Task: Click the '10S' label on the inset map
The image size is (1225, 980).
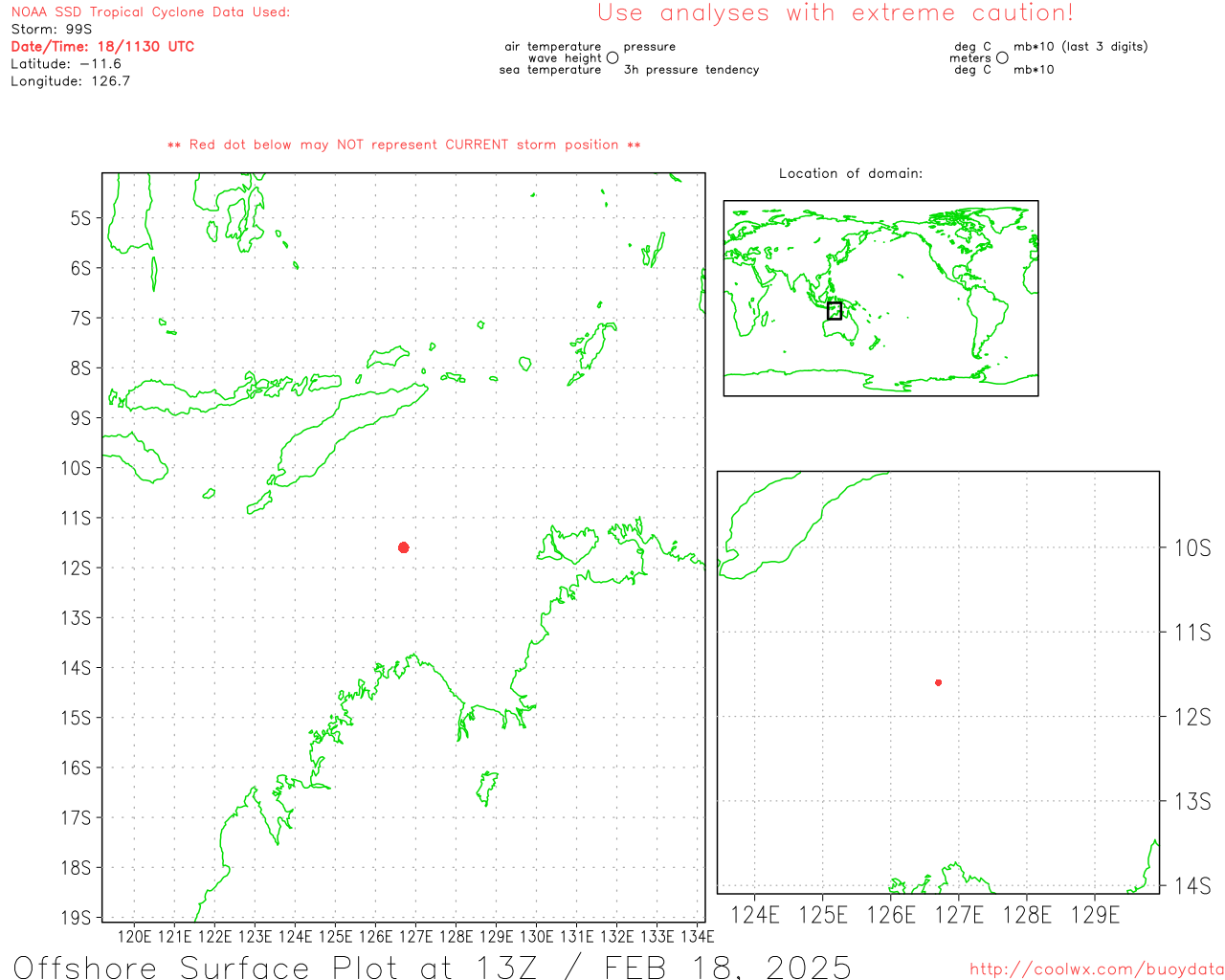Action: [1192, 548]
